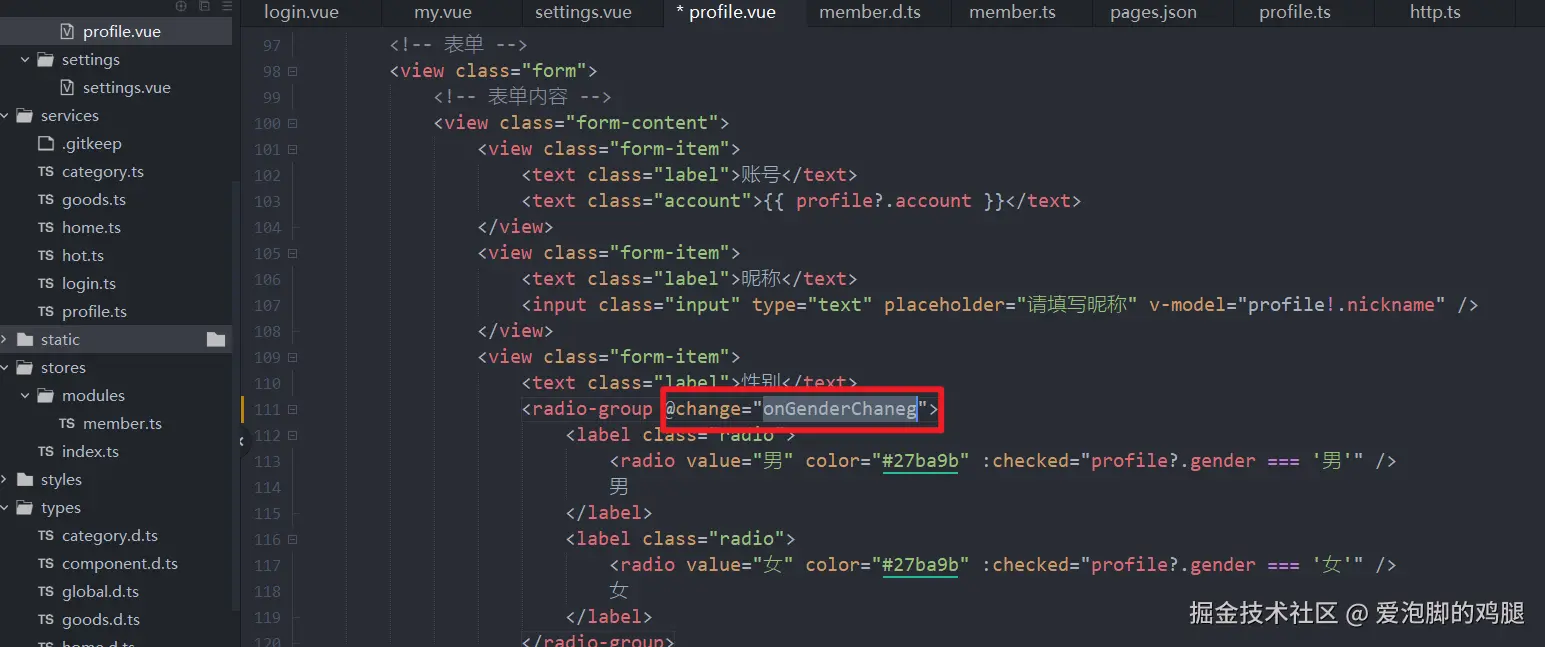Screen dimensions: 1545x647
Task: Click the form-content class value on line 100
Action: (x=642, y=123)
